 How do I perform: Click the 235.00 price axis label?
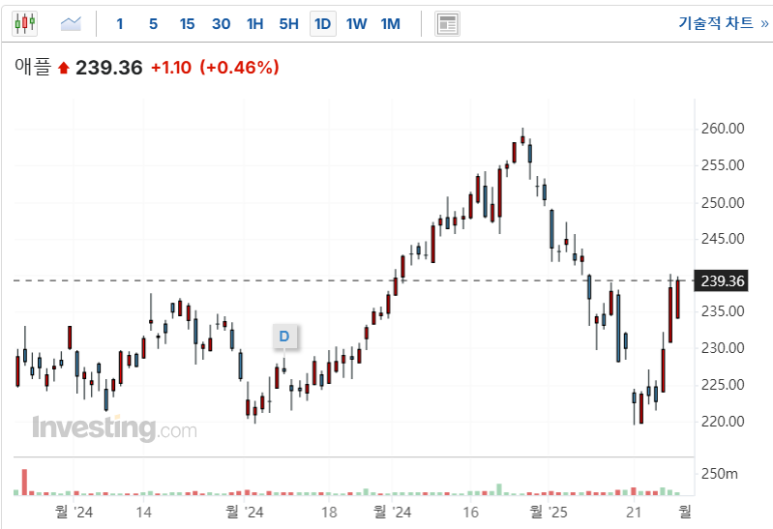[x=722, y=311]
